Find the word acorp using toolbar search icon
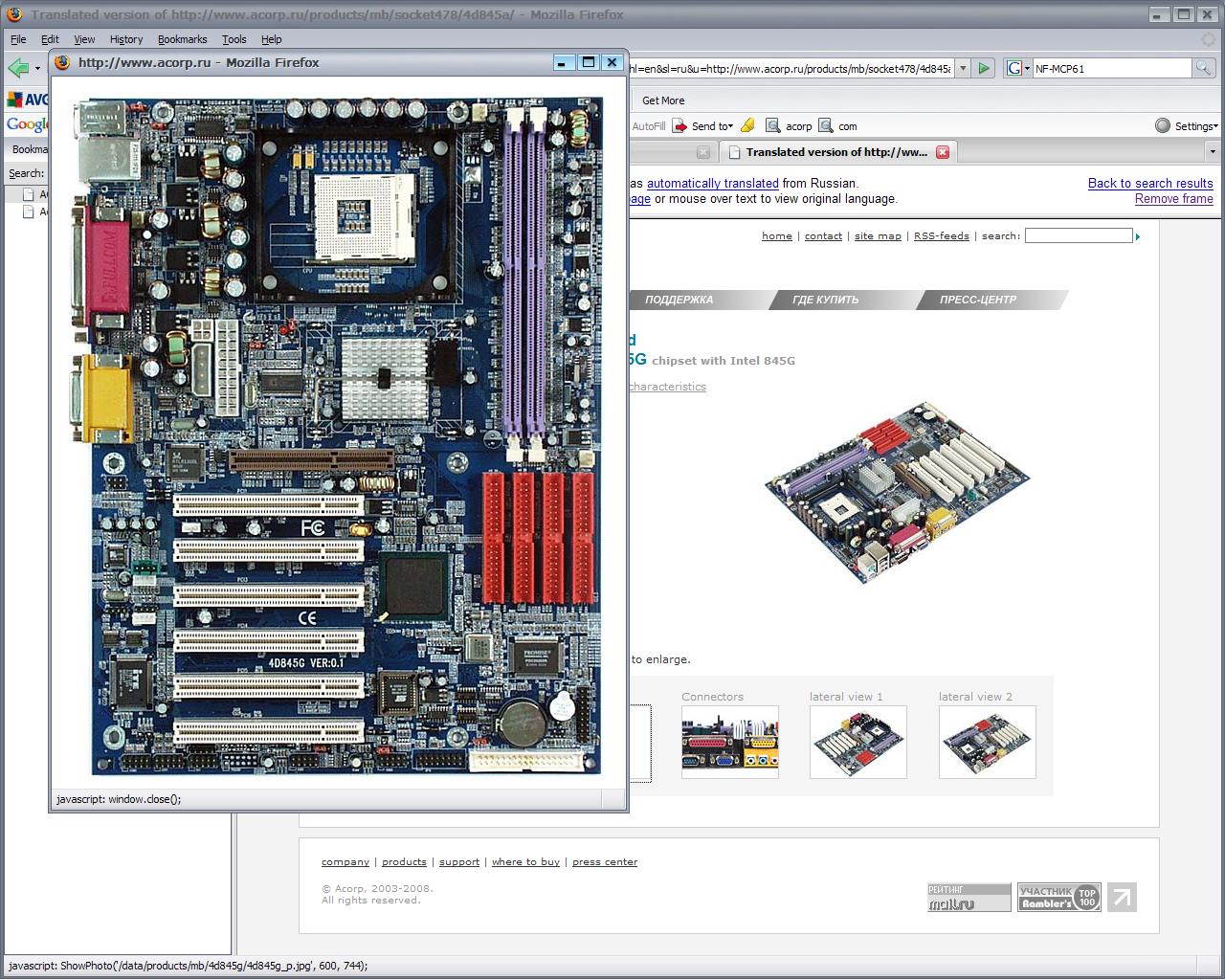 click(789, 126)
